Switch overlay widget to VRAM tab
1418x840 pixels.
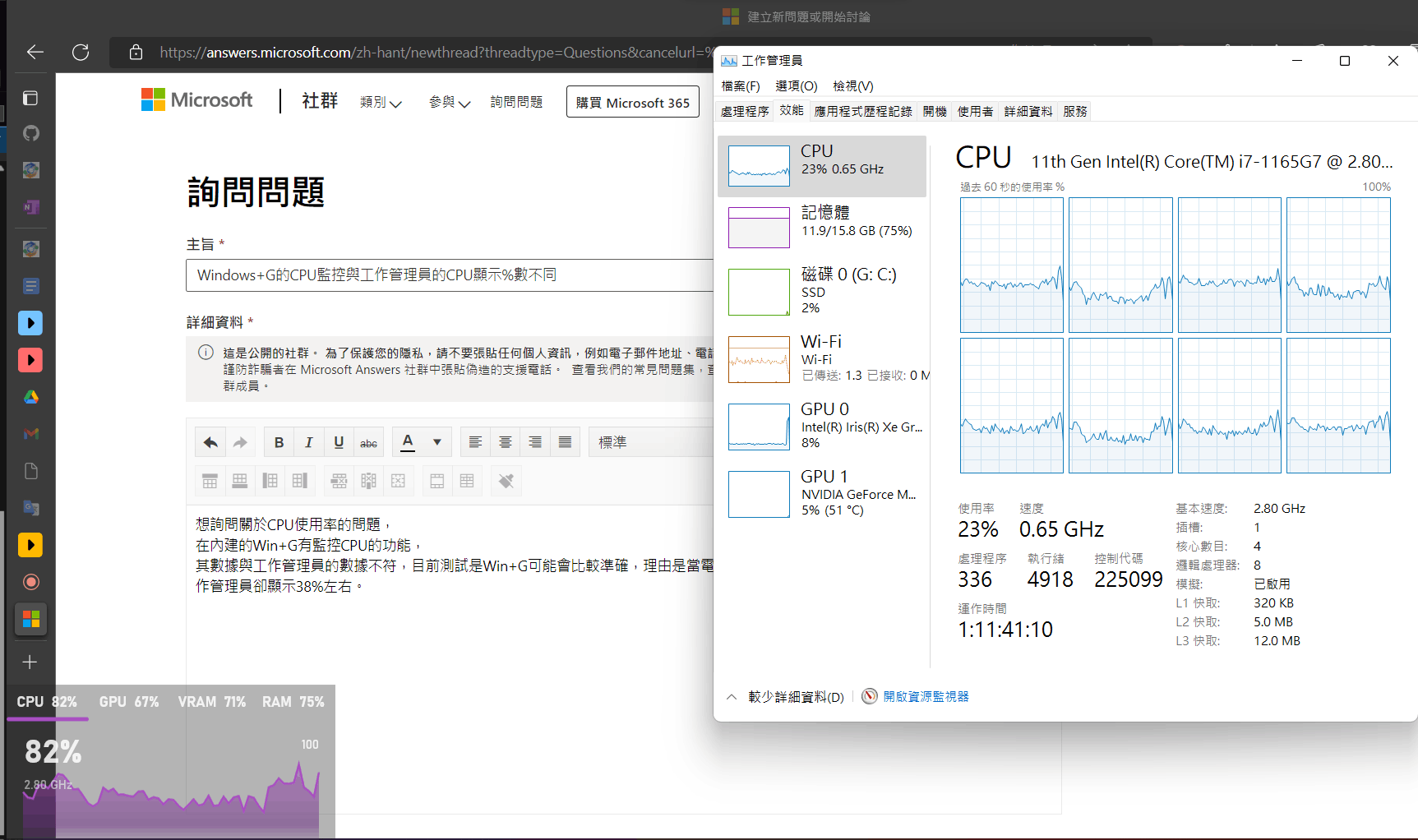(x=212, y=702)
